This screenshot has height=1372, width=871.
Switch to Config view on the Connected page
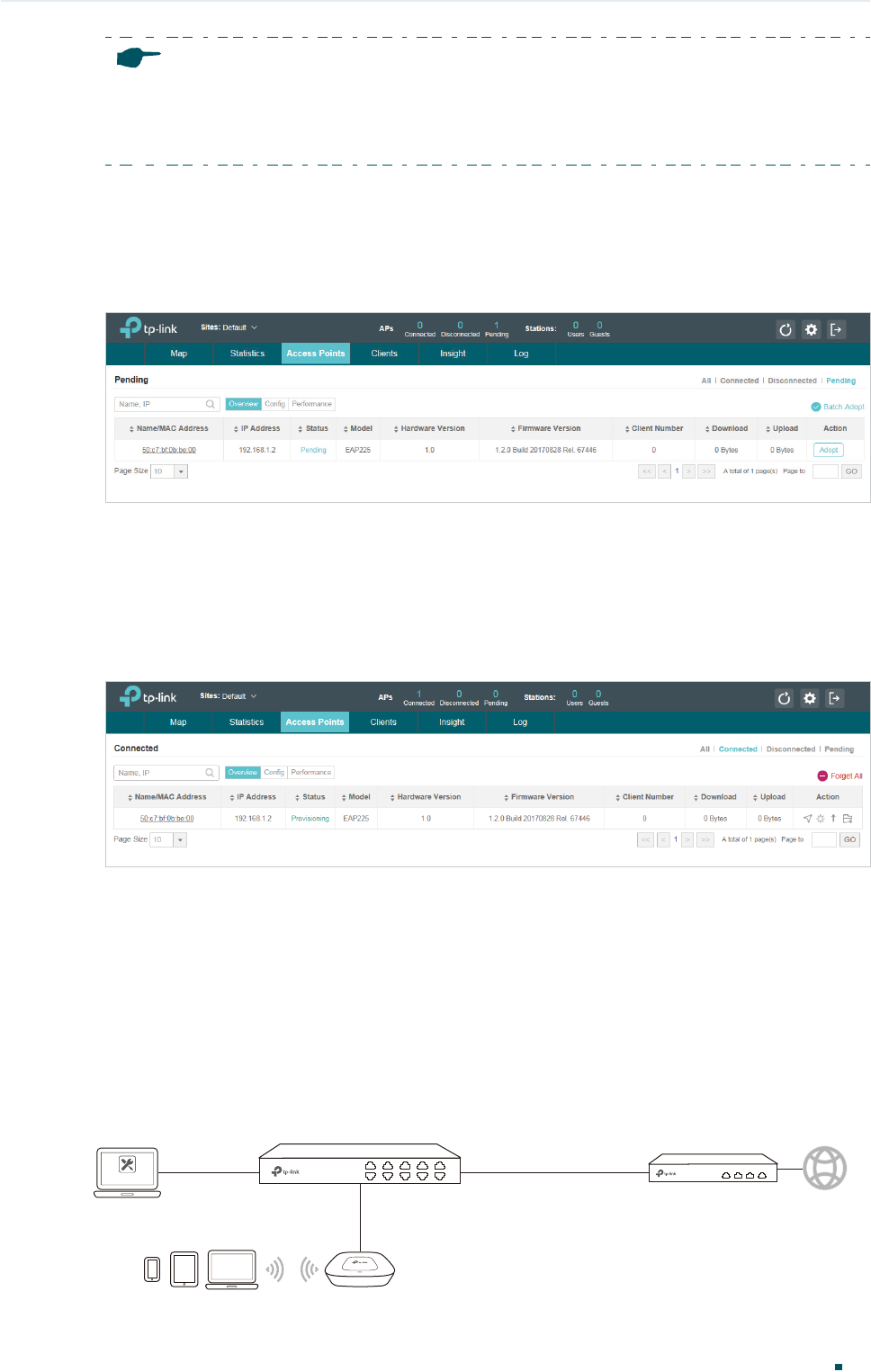(274, 773)
